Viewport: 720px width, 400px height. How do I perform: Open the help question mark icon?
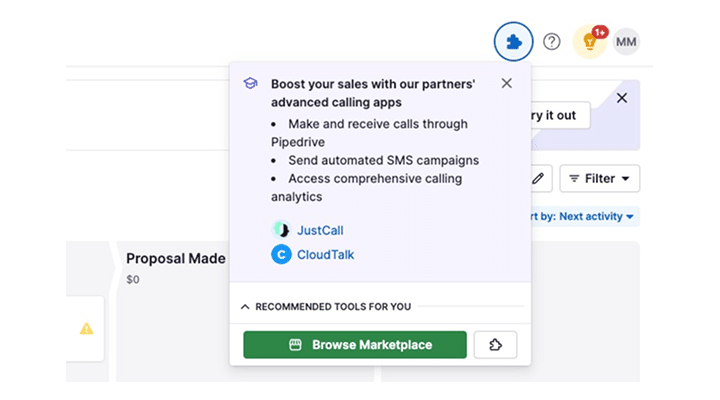pyautogui.click(x=551, y=42)
